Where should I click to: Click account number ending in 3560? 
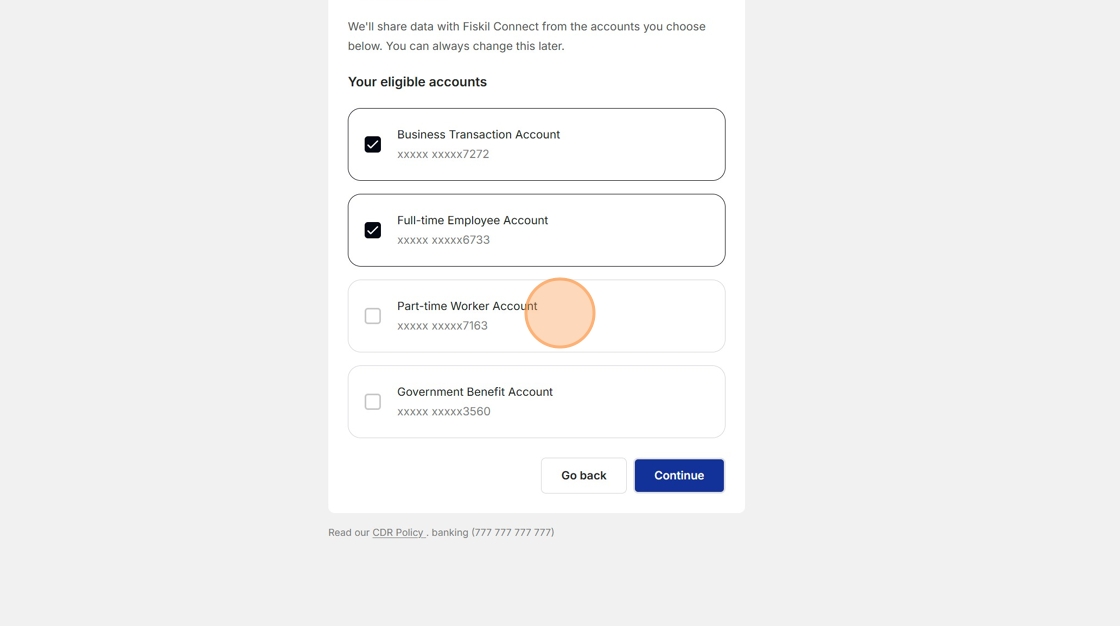click(443, 412)
